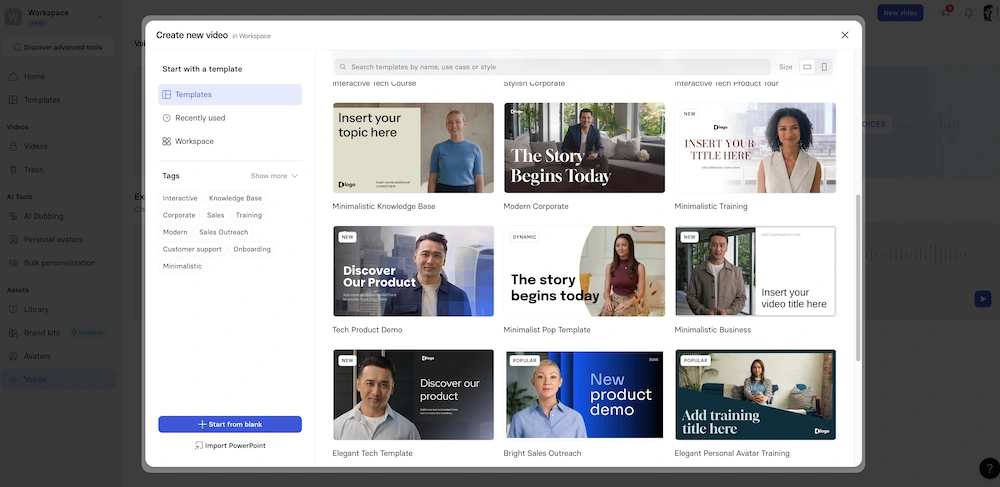Screen dimensions: 1000x487
Task: Select the Sales tag chip
Action: 216,215
